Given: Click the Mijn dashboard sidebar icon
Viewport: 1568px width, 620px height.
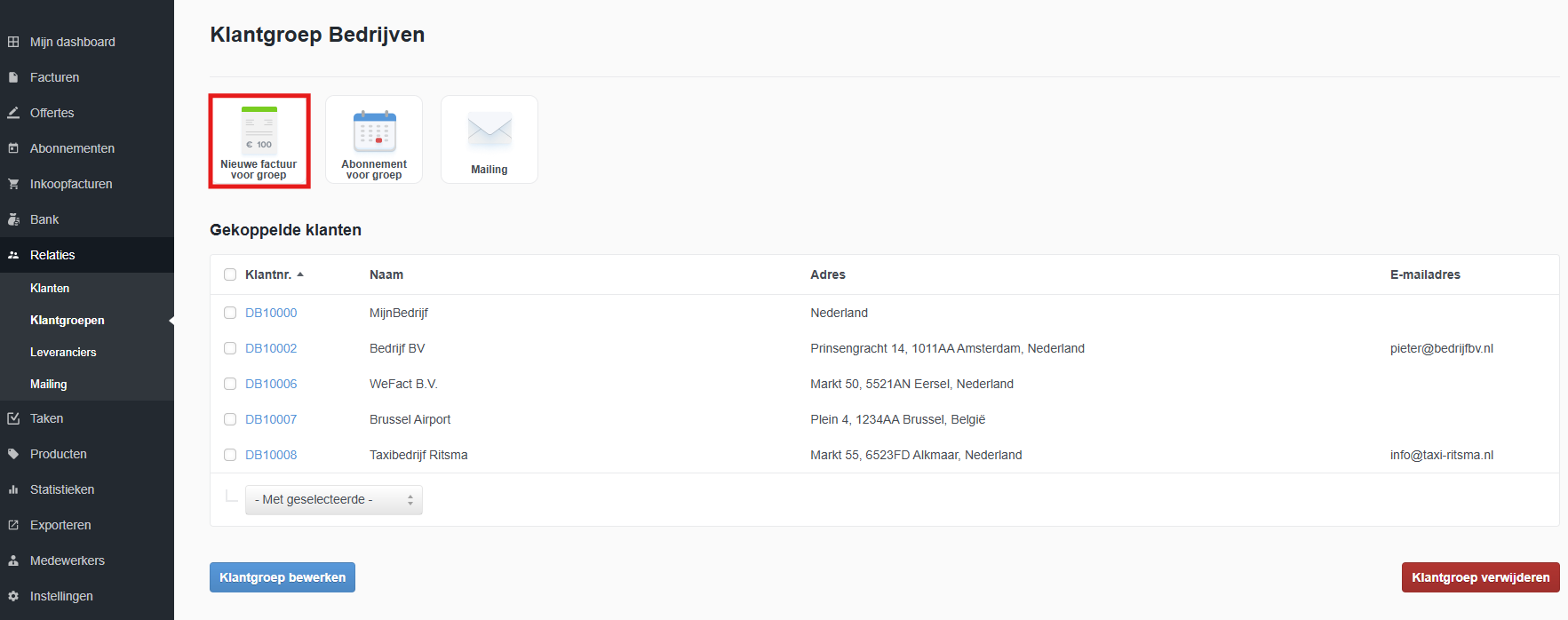Looking at the screenshot, I should [13, 42].
